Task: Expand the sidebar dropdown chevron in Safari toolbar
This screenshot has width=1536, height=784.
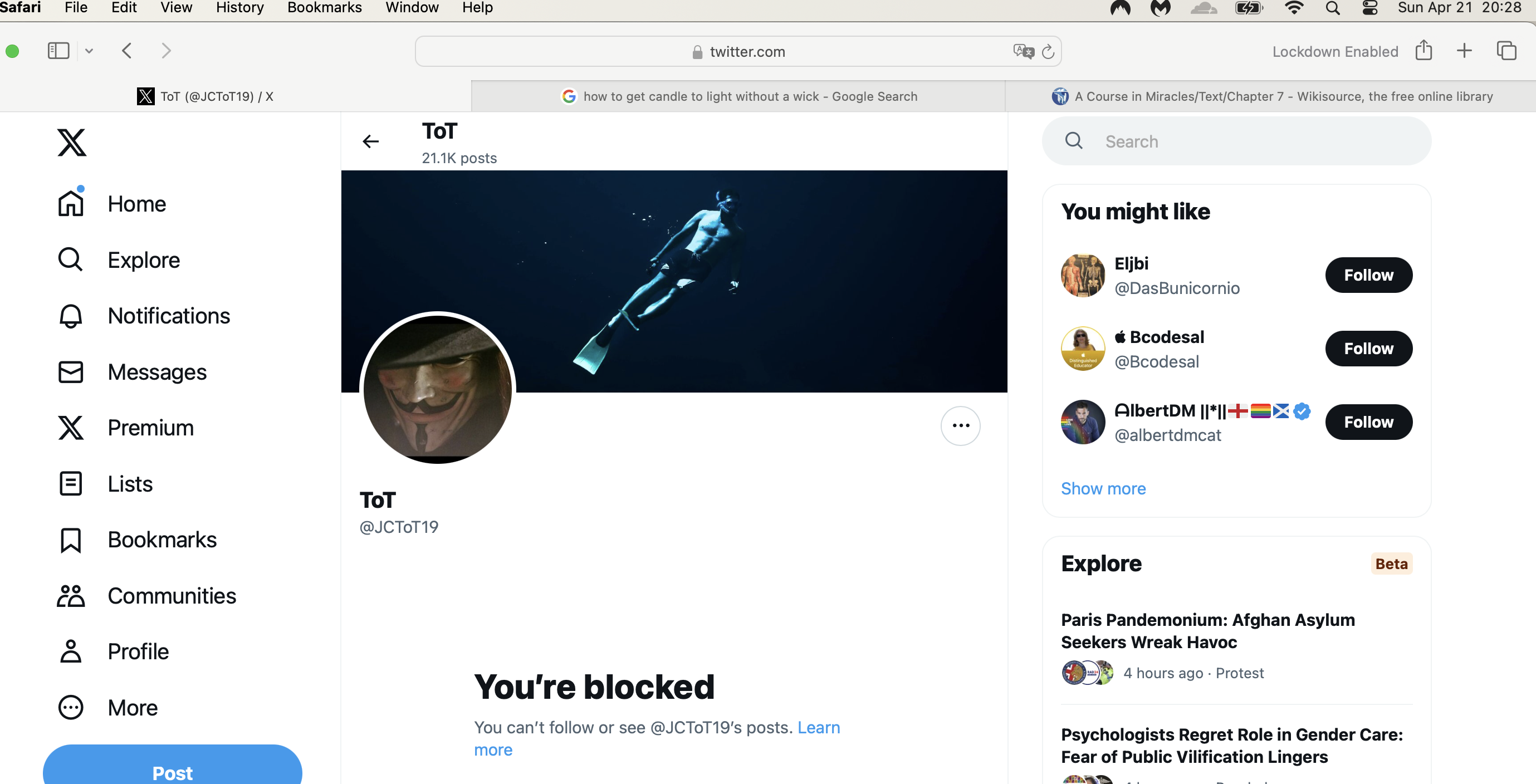Action: click(89, 51)
